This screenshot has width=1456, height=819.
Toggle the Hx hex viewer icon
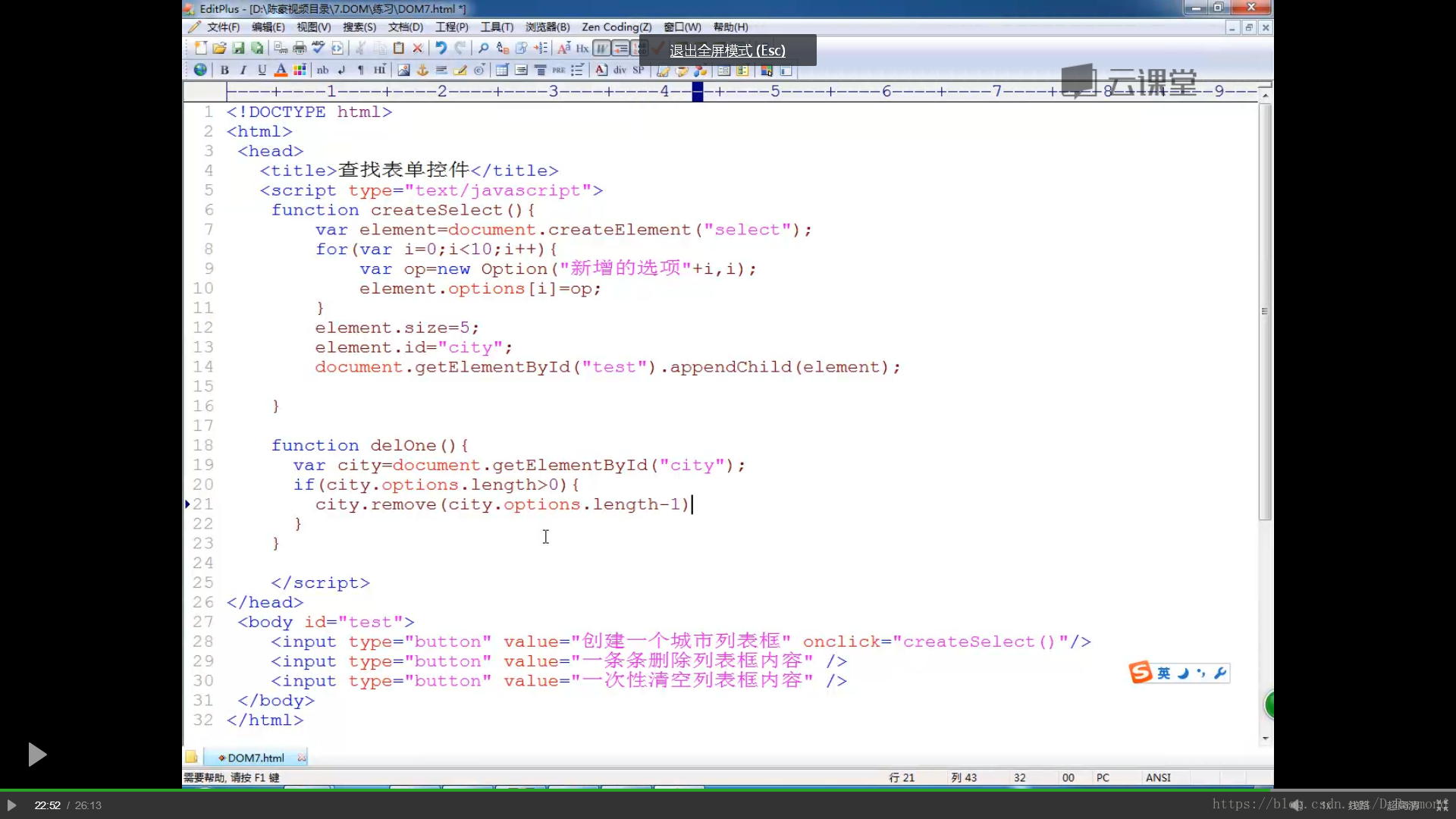pyautogui.click(x=582, y=48)
